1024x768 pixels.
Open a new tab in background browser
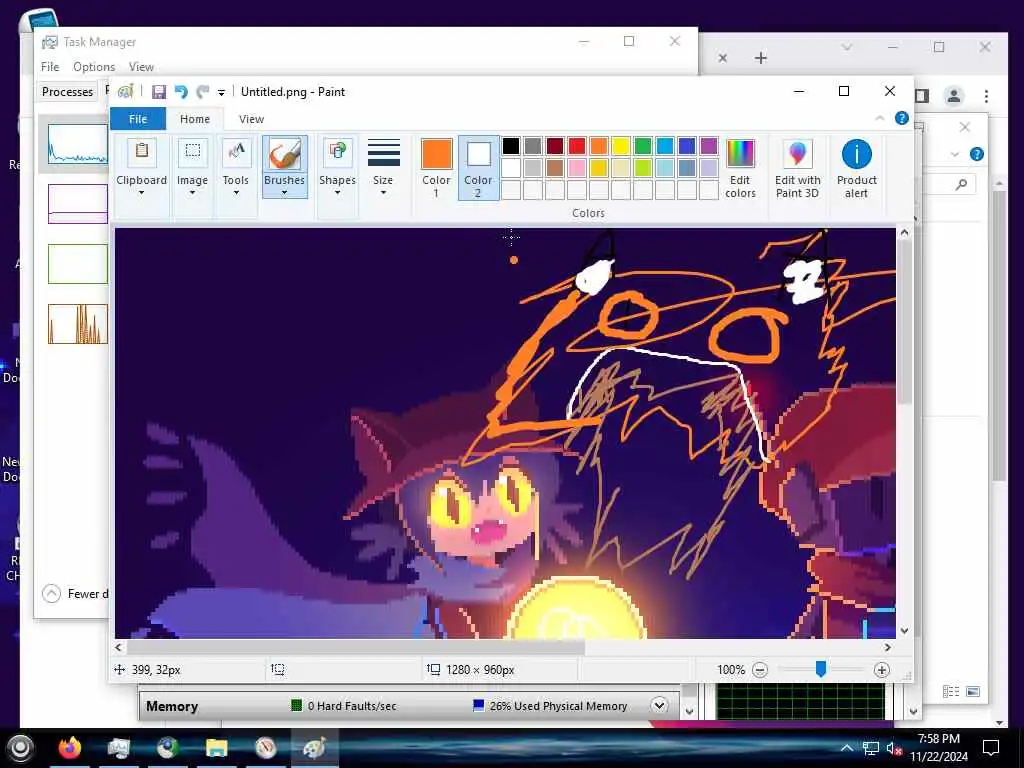[x=761, y=58]
